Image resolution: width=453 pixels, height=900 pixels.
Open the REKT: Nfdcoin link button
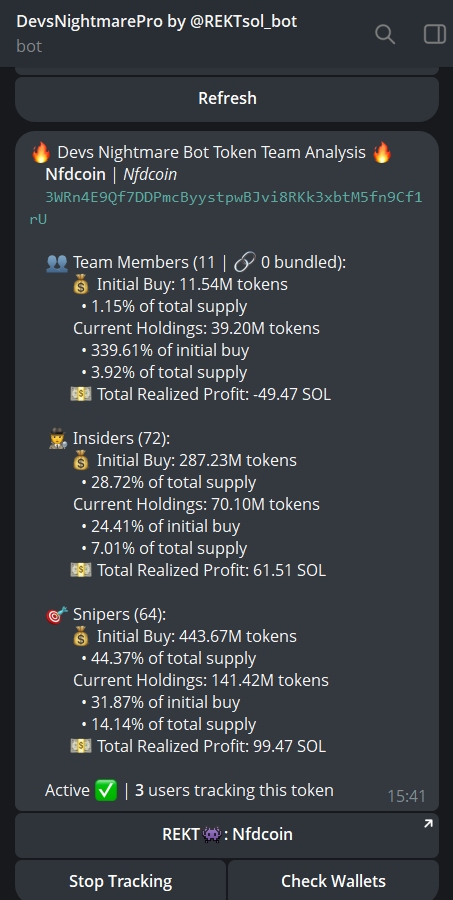227,835
